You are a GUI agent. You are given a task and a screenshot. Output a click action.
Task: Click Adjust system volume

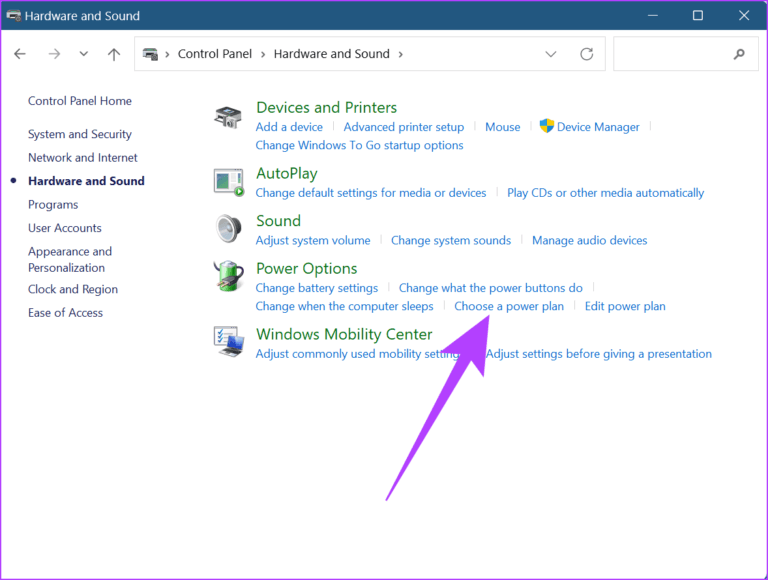[313, 241]
